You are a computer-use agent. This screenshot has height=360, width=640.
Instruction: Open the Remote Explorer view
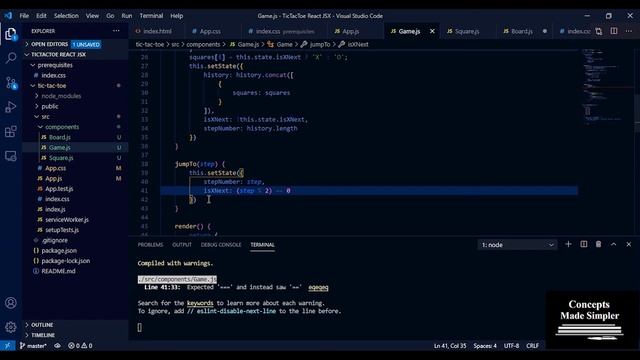(11, 156)
